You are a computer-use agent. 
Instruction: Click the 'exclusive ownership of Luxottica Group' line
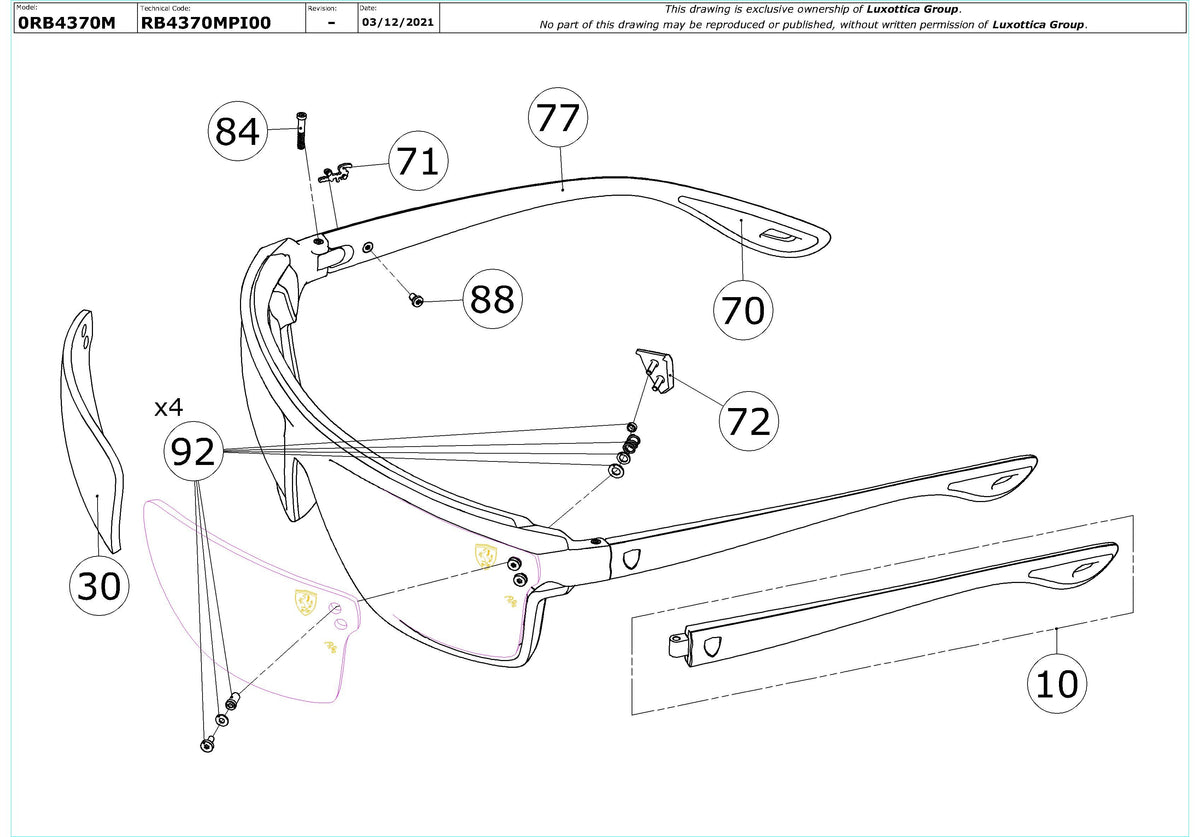tap(812, 9)
